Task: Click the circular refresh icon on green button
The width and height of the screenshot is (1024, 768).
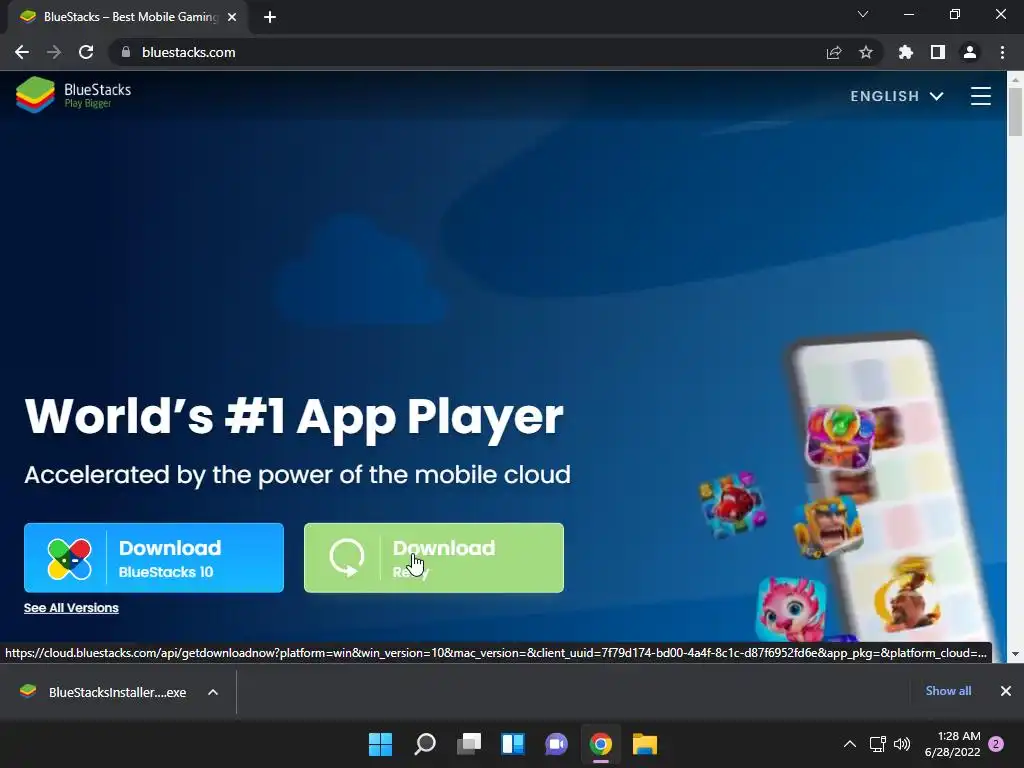Action: pyautogui.click(x=346, y=558)
